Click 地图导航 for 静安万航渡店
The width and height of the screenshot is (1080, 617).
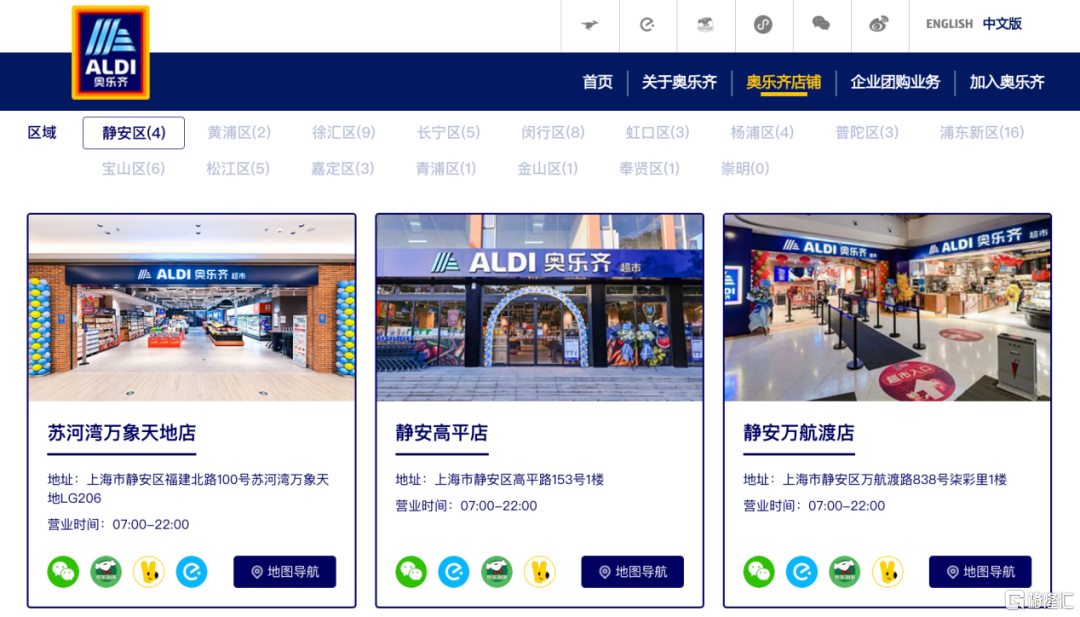(979, 572)
